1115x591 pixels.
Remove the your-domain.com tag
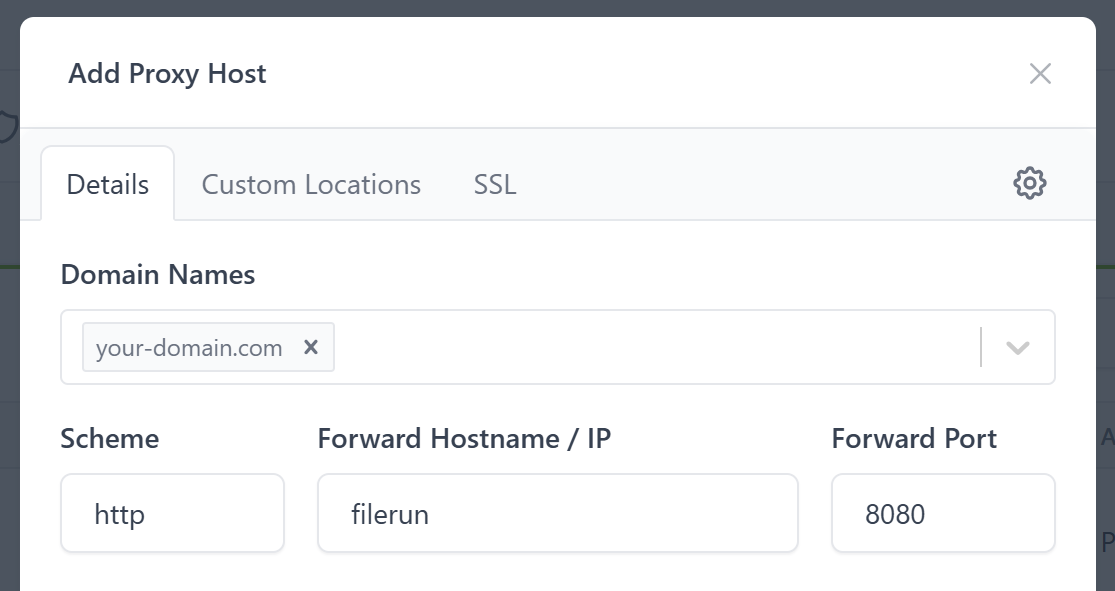coord(311,347)
